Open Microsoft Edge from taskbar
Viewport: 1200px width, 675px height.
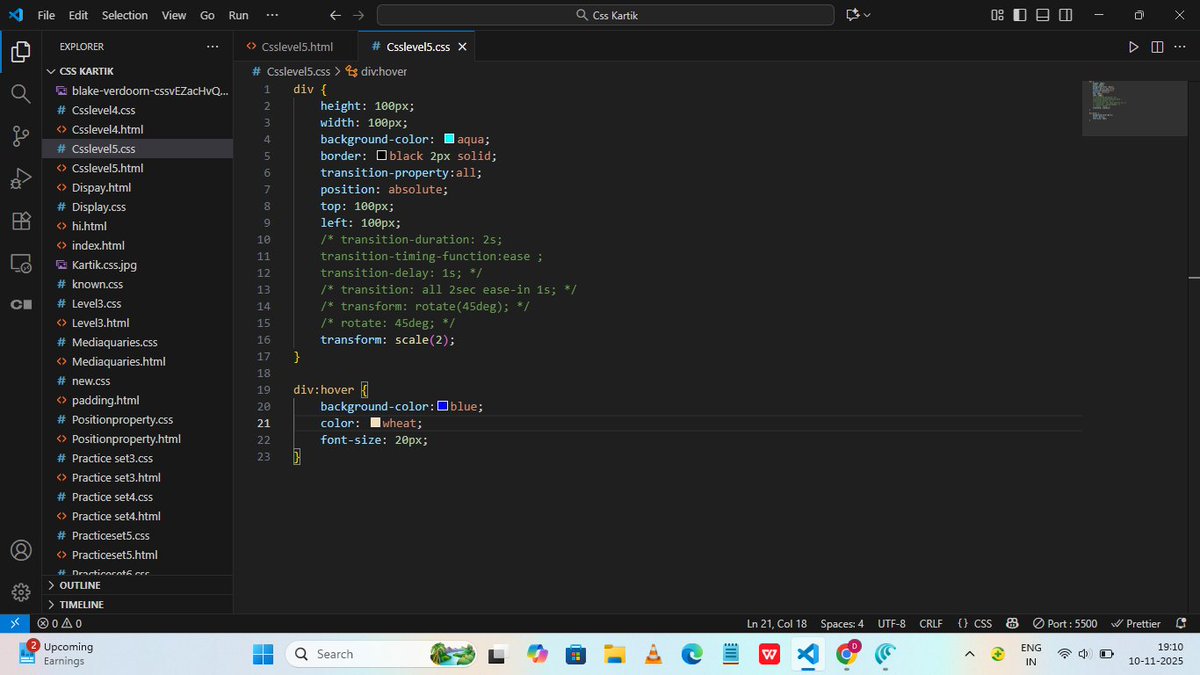point(692,654)
